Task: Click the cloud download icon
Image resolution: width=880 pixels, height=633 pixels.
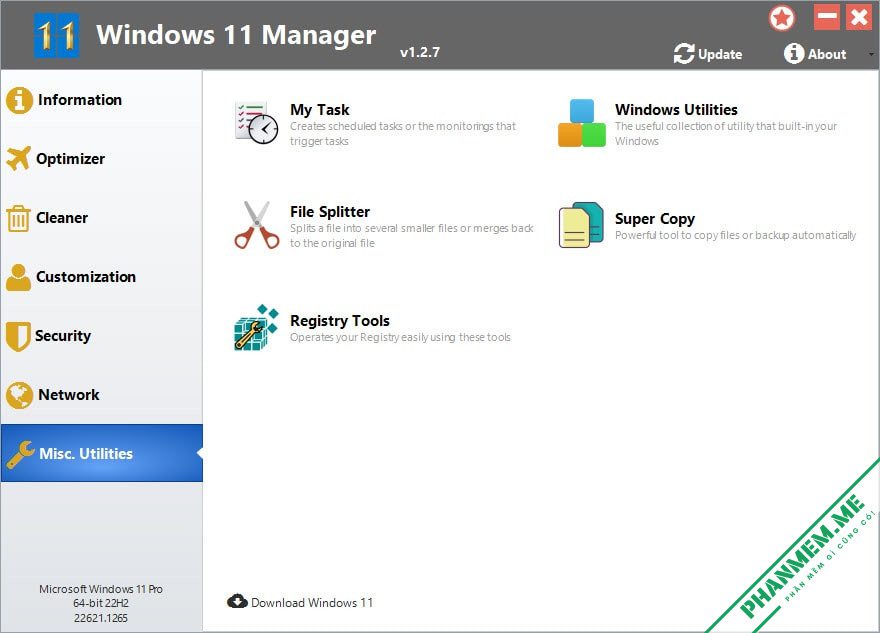Action: pos(237,602)
